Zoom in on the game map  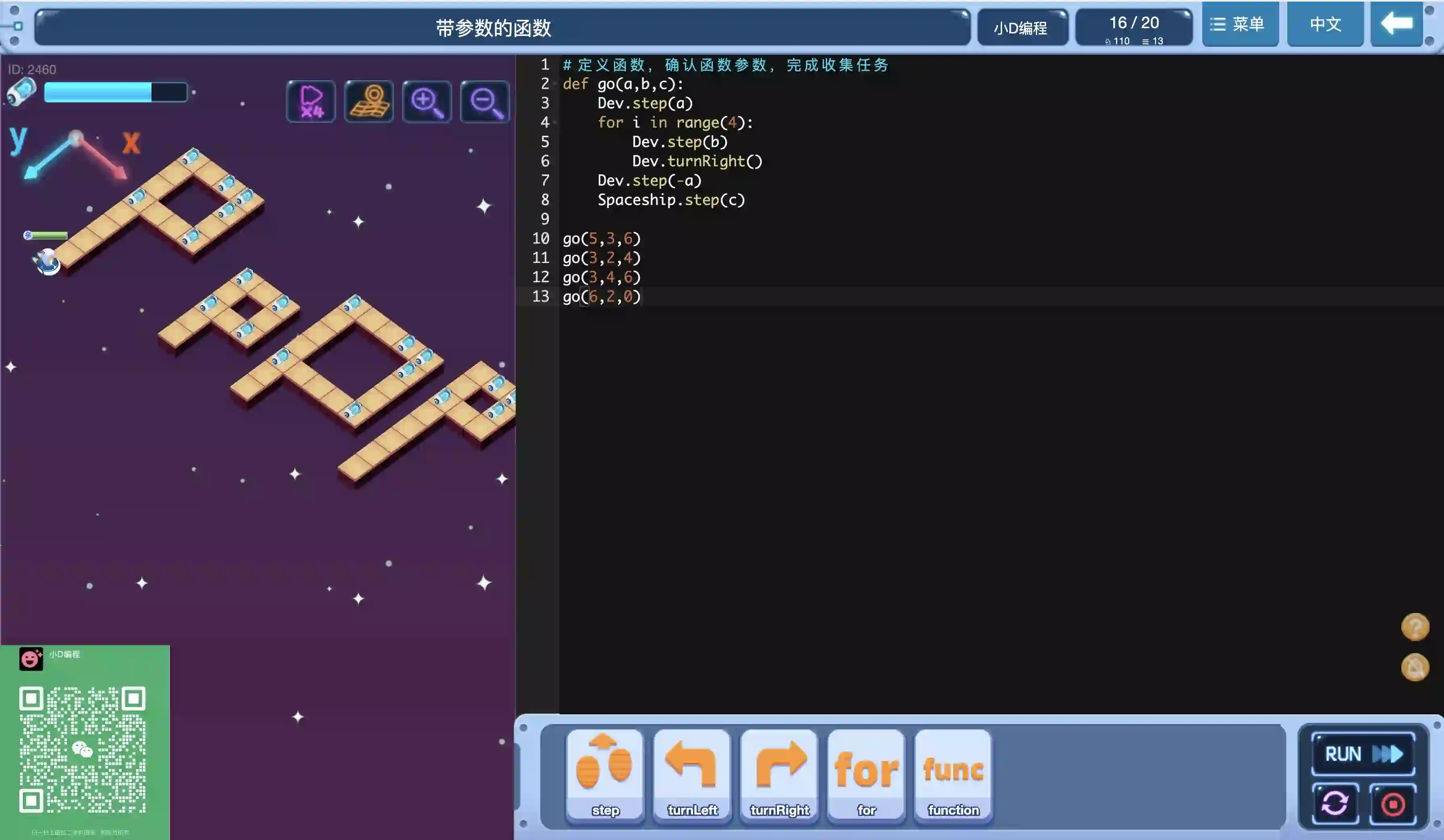pos(426,101)
